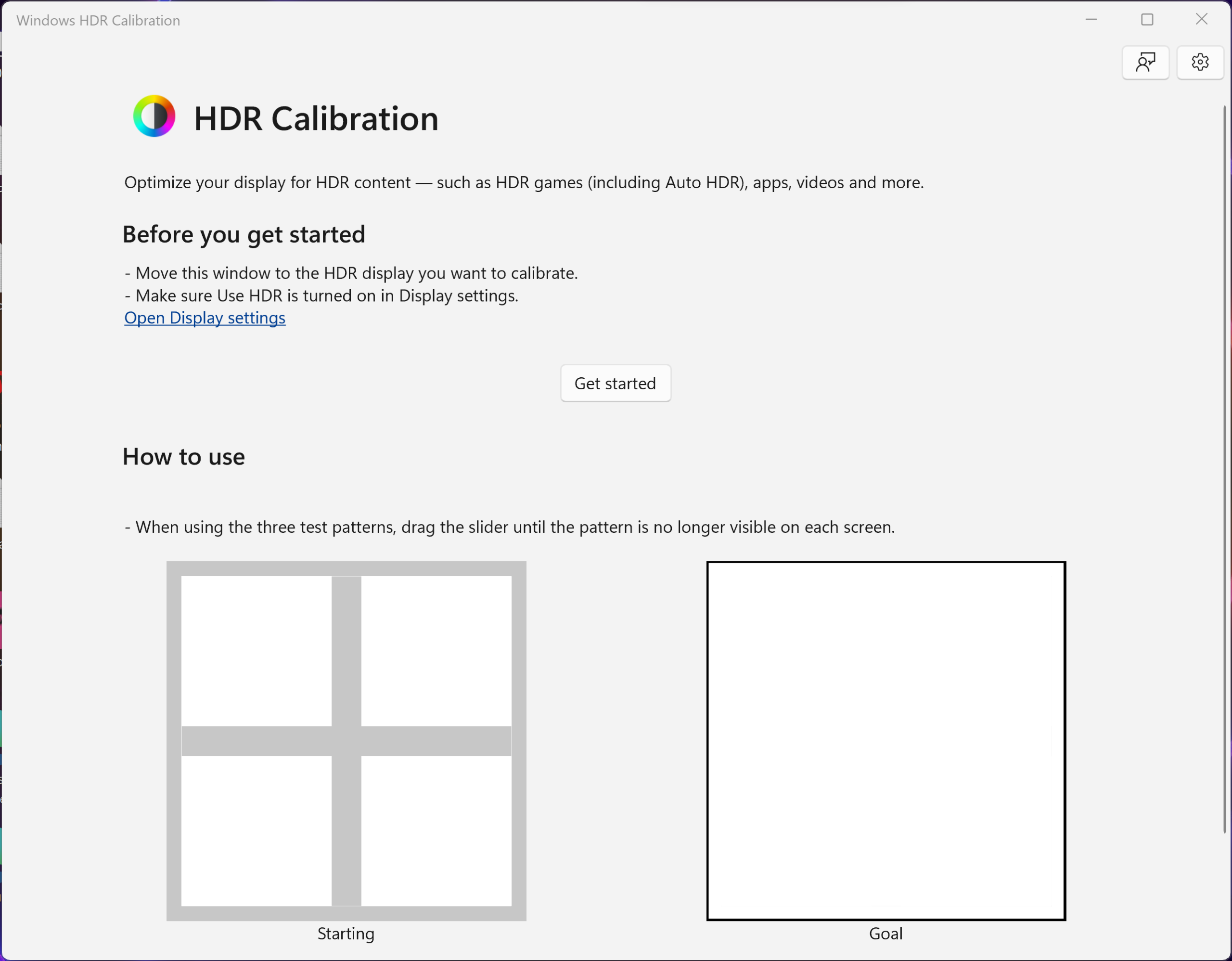Click the HDR Calibration color wheel logo

coord(154,116)
